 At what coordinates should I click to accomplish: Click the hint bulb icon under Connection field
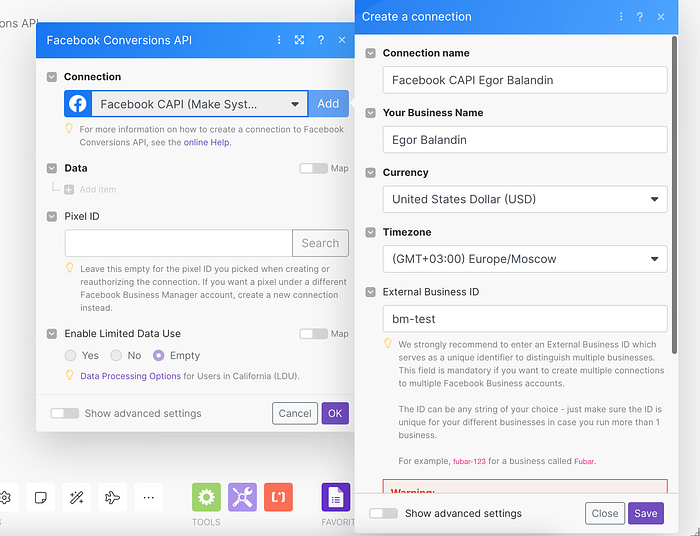[69, 129]
